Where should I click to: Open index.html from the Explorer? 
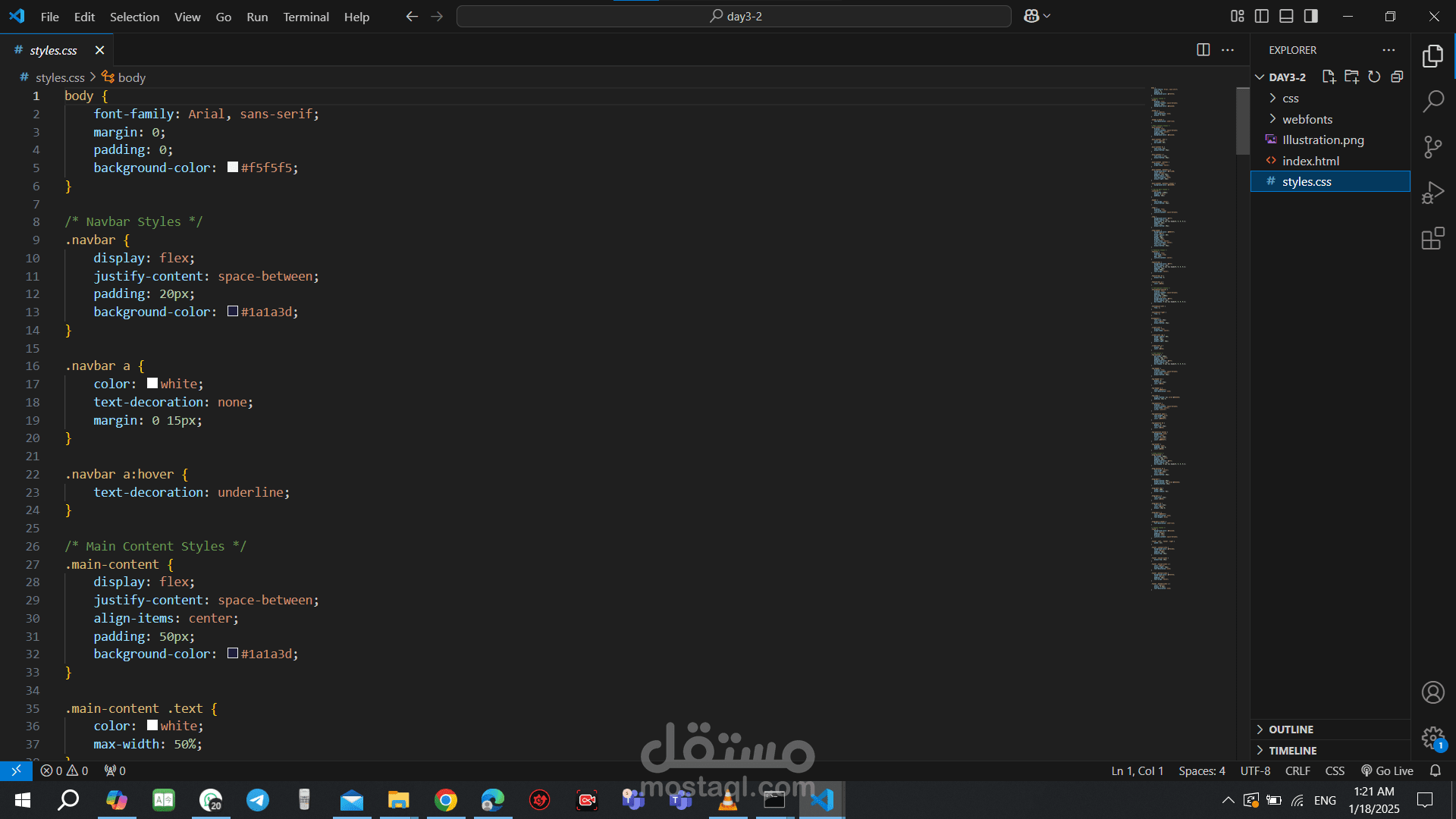coord(1310,161)
